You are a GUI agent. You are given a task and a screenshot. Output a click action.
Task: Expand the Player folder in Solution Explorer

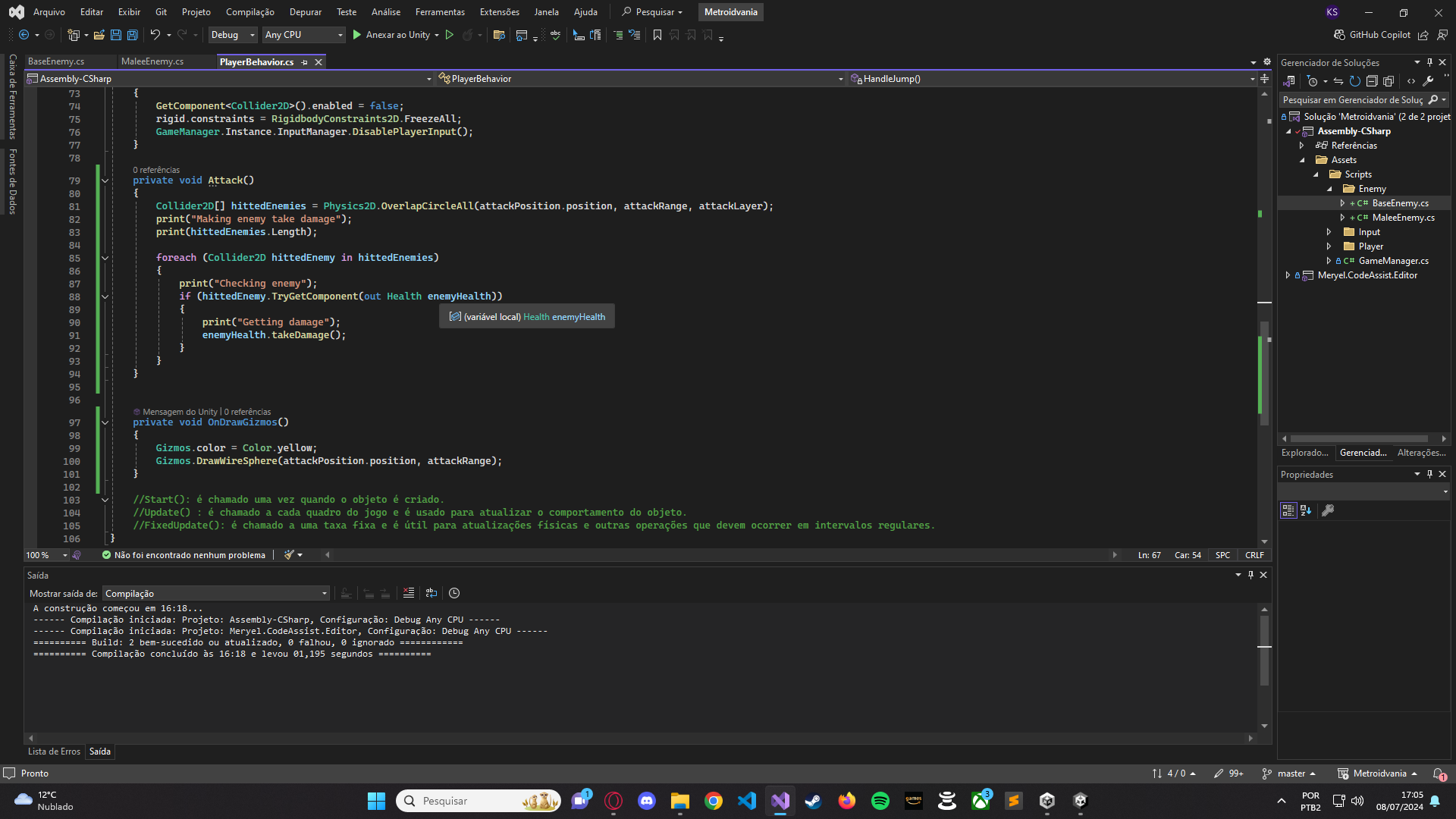point(1329,246)
